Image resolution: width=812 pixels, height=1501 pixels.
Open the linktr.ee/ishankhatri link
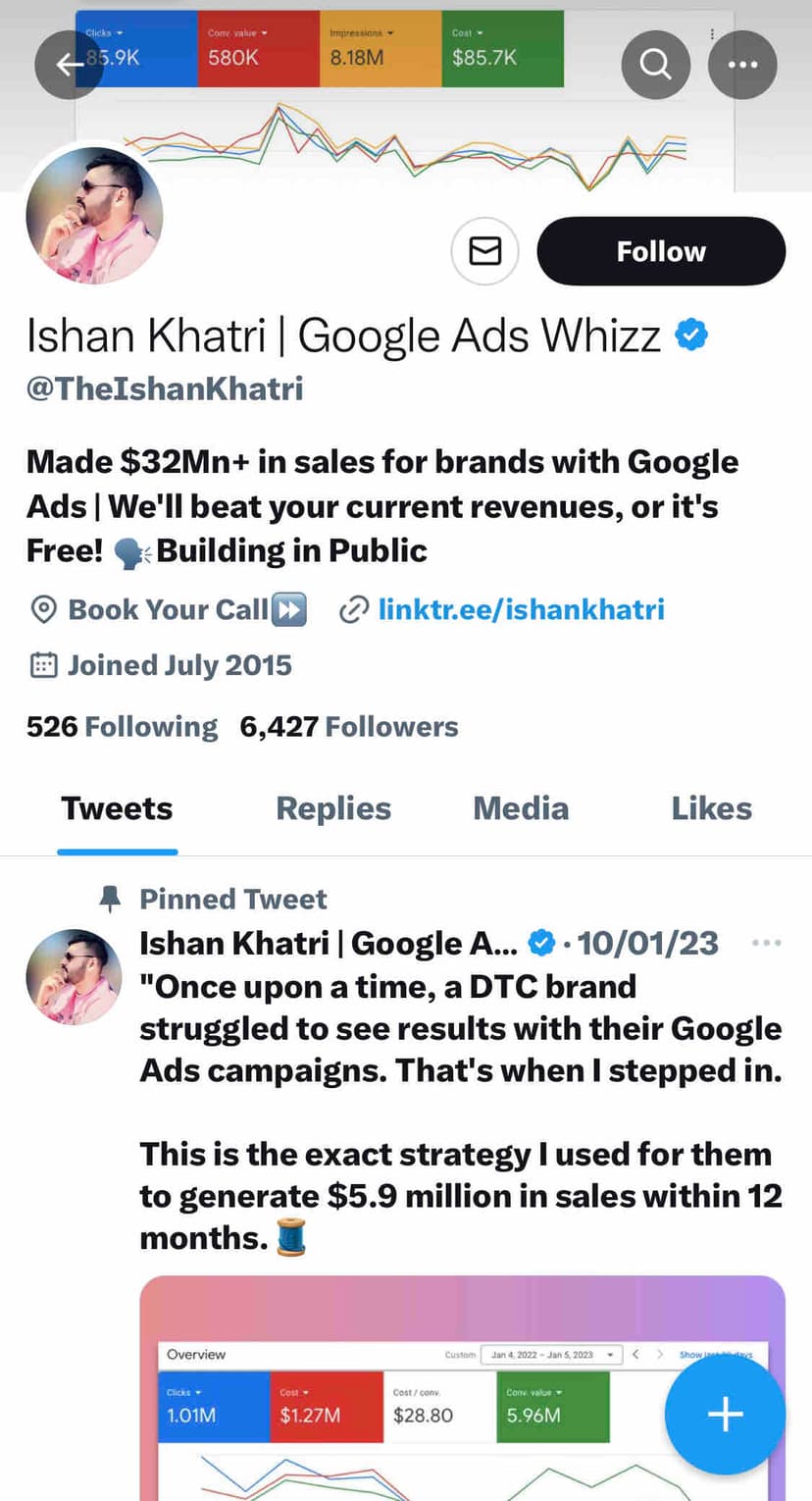pos(521,610)
